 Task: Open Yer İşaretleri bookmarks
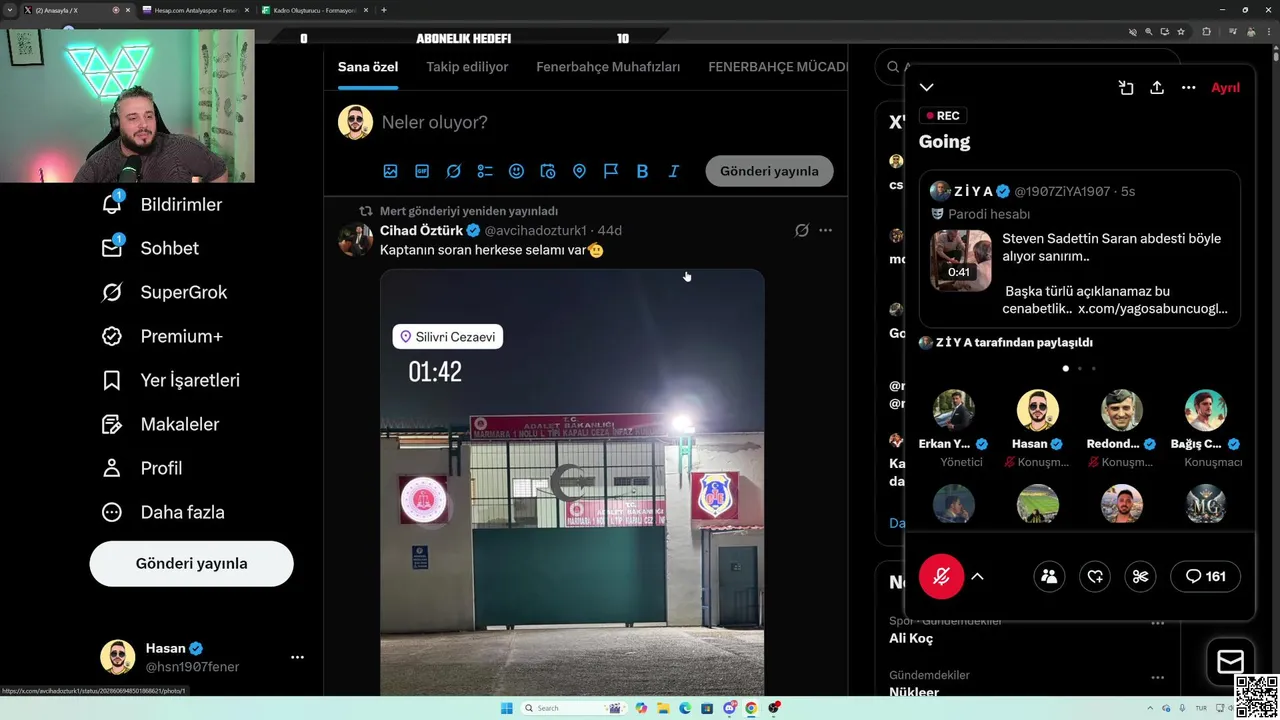171,380
